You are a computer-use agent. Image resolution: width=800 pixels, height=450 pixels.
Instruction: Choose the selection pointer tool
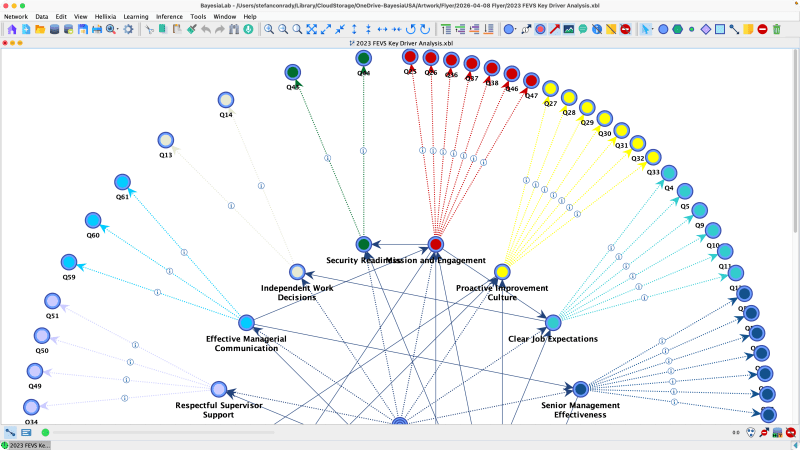pos(645,30)
